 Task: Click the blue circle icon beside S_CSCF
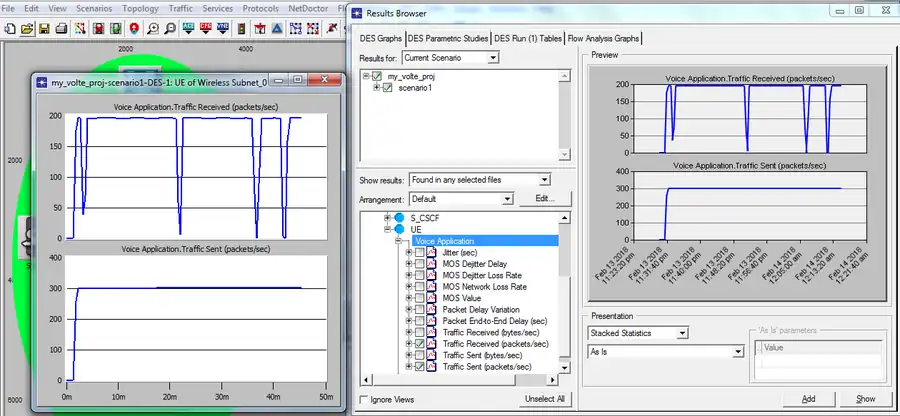(x=399, y=218)
